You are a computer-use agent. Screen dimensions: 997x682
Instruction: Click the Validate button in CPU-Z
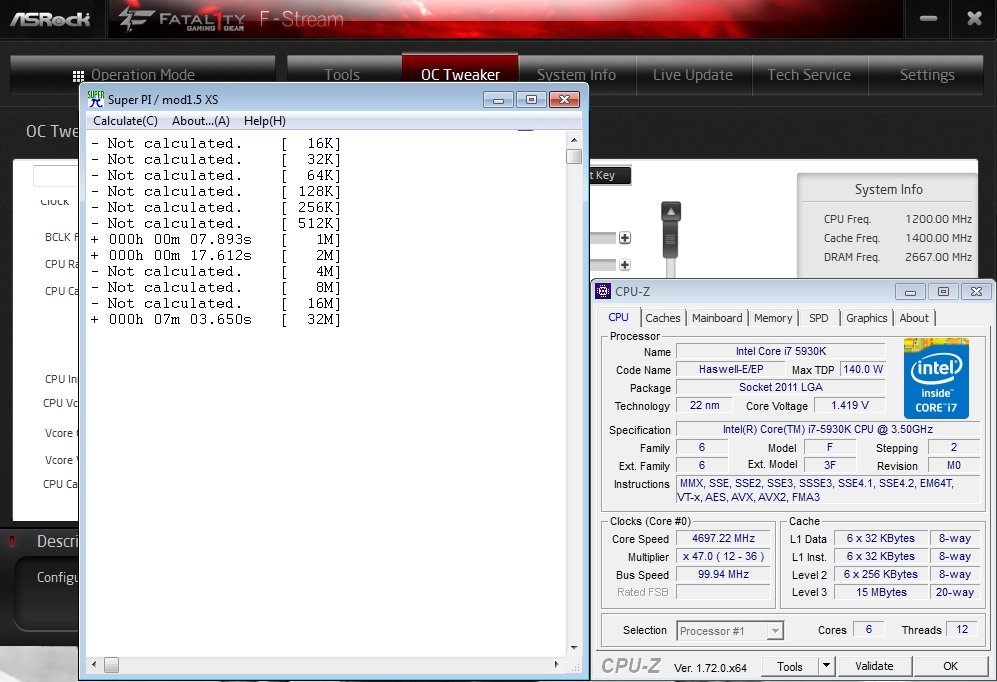[x=874, y=666]
